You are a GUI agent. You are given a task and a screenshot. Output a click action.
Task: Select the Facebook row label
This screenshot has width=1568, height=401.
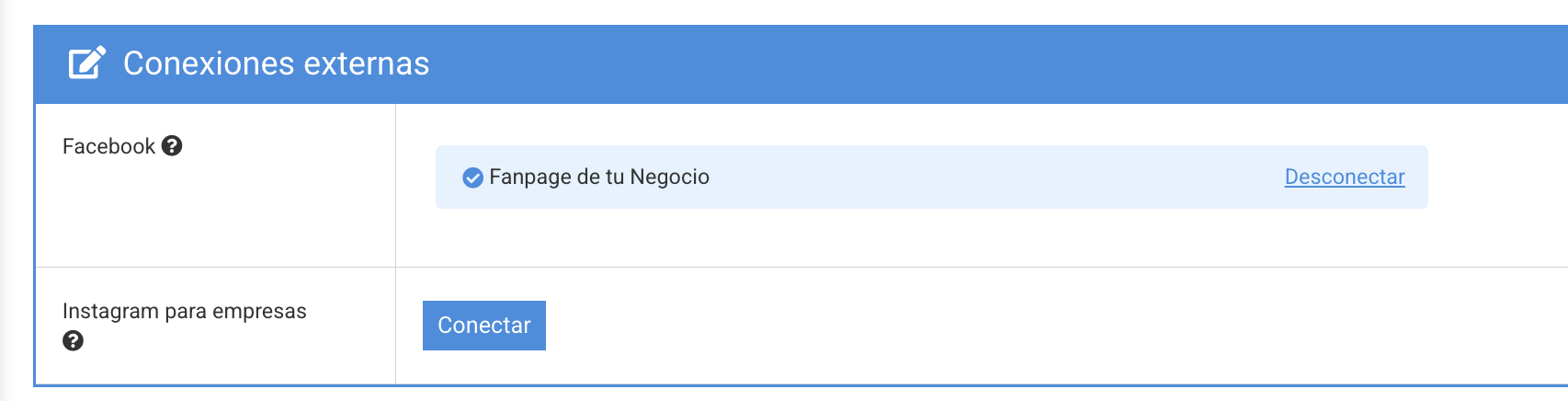pyautogui.click(x=108, y=146)
